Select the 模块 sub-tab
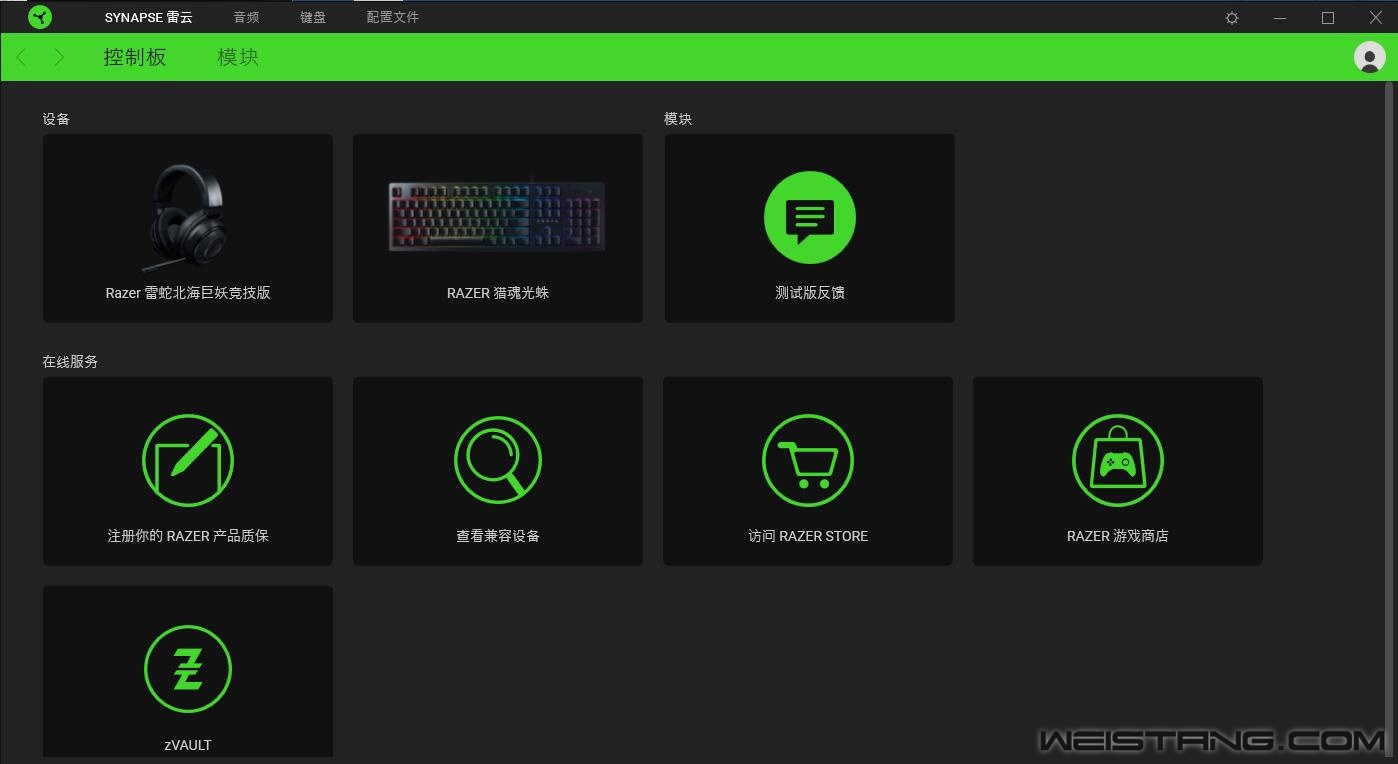This screenshot has width=1398, height=764. pyautogui.click(x=238, y=57)
